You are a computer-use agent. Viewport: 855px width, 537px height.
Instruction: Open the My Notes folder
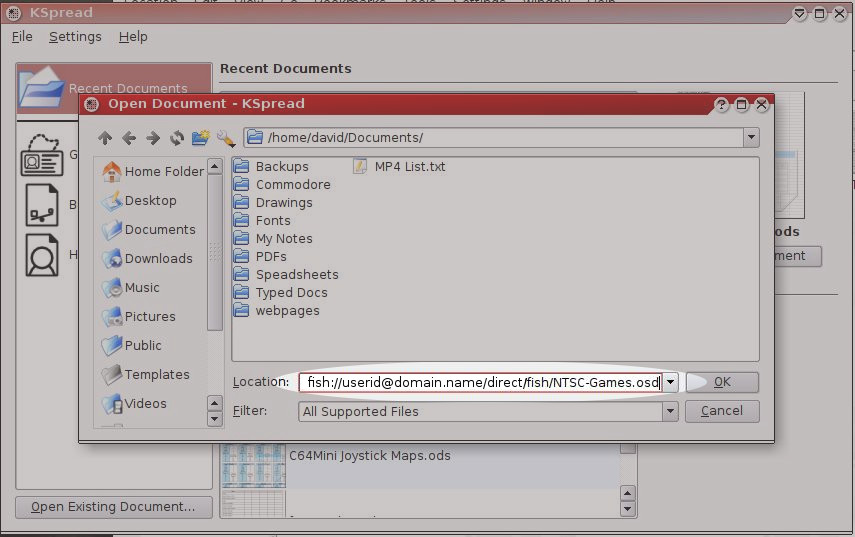pos(273,238)
